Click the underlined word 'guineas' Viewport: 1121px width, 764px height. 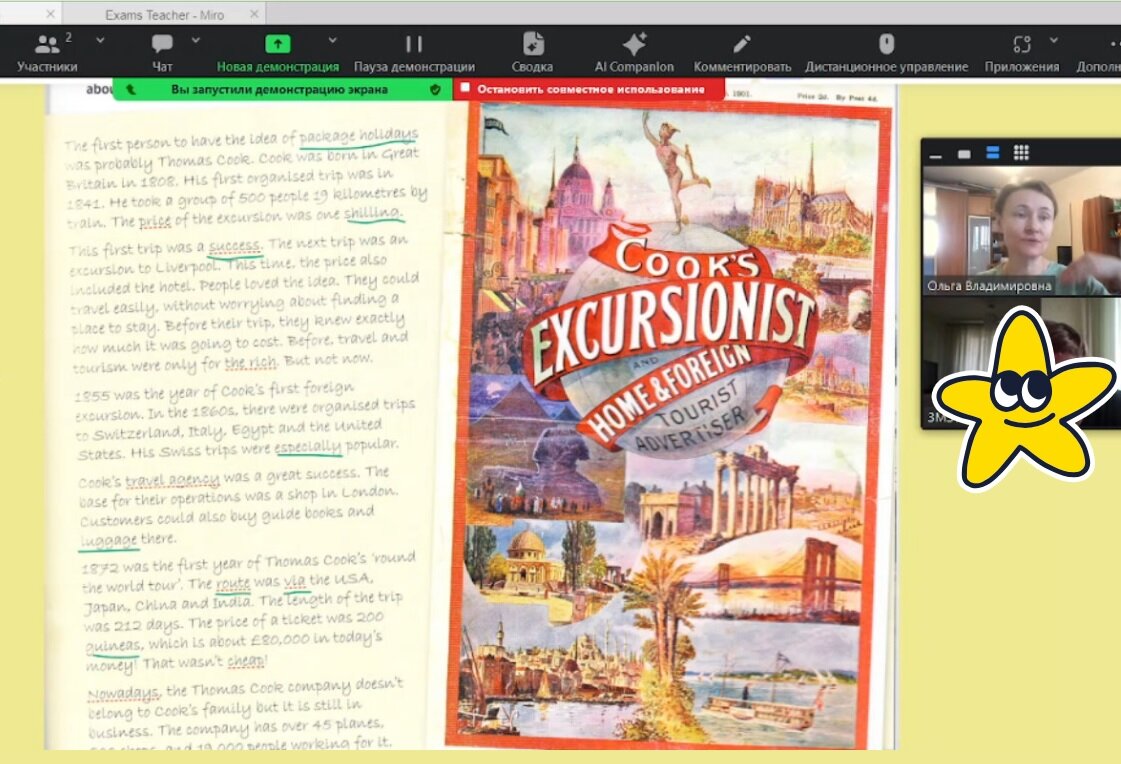[113, 646]
